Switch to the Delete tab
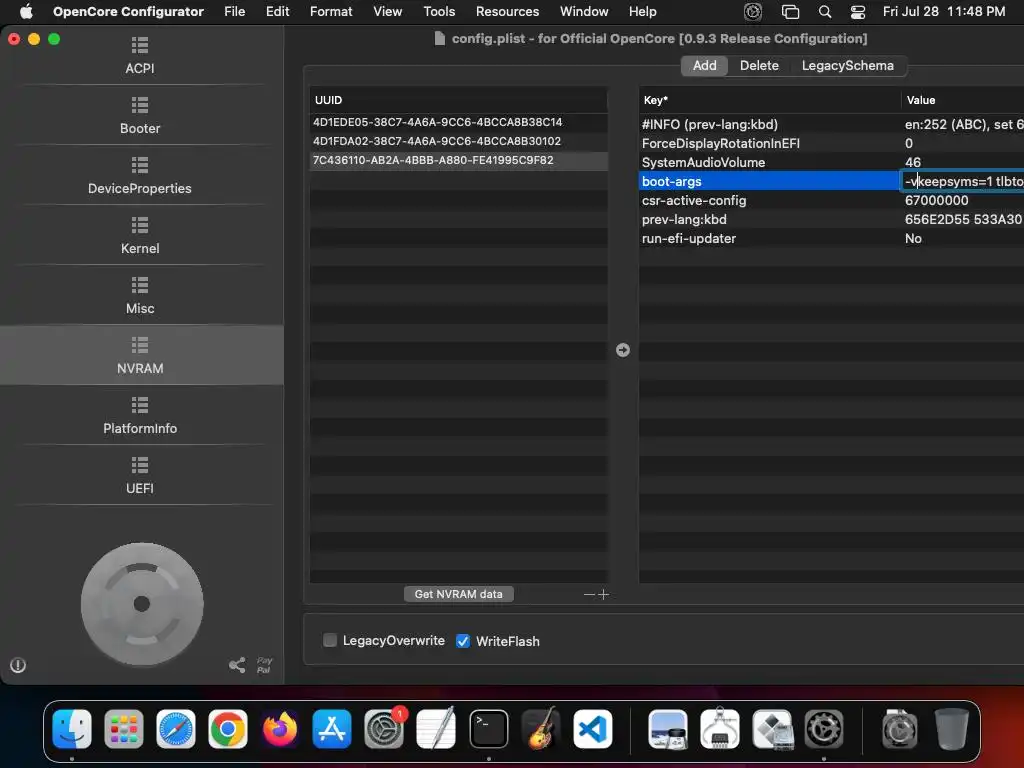 [759, 65]
